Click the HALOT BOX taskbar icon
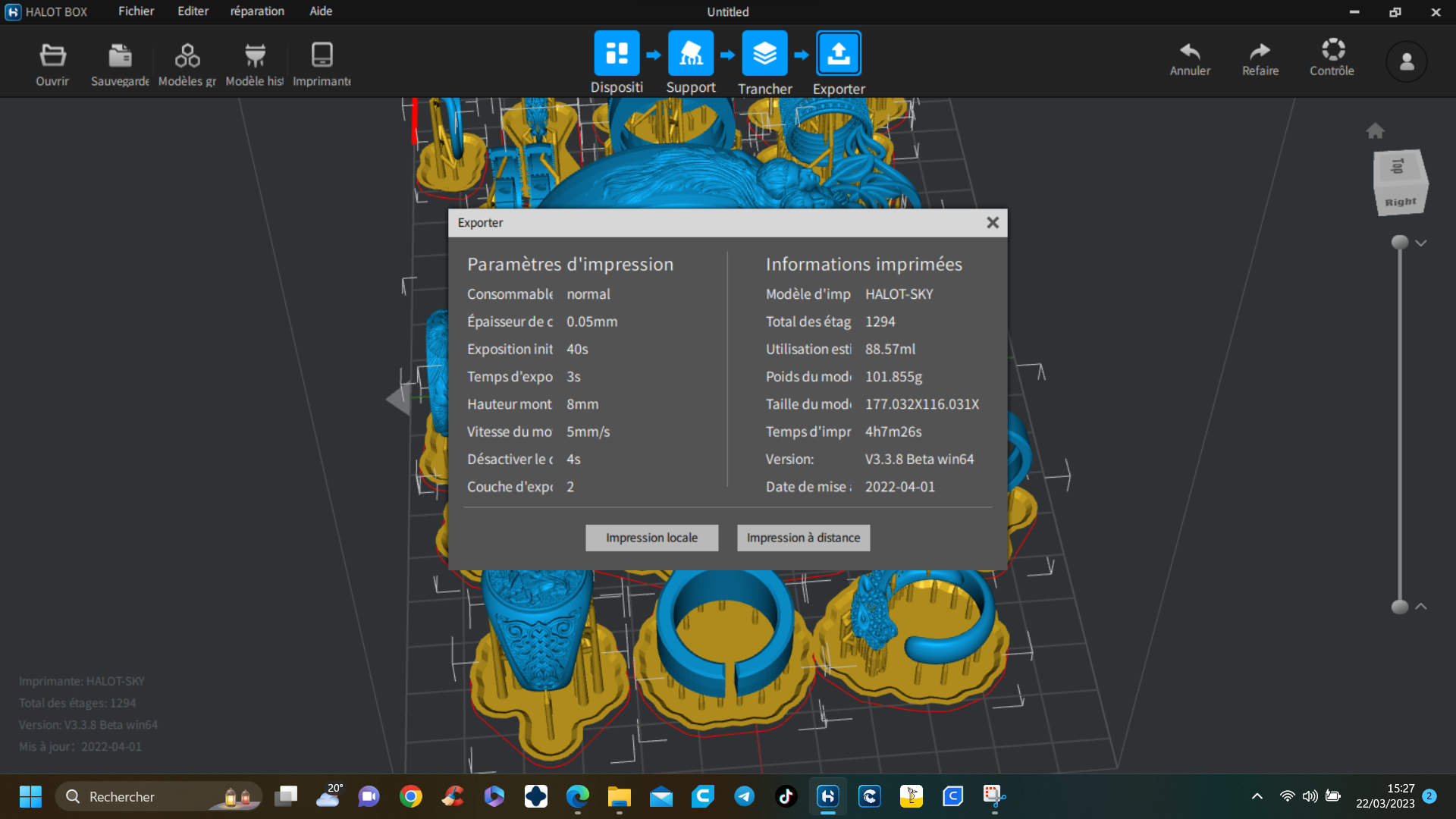The image size is (1456, 819). tap(827, 796)
